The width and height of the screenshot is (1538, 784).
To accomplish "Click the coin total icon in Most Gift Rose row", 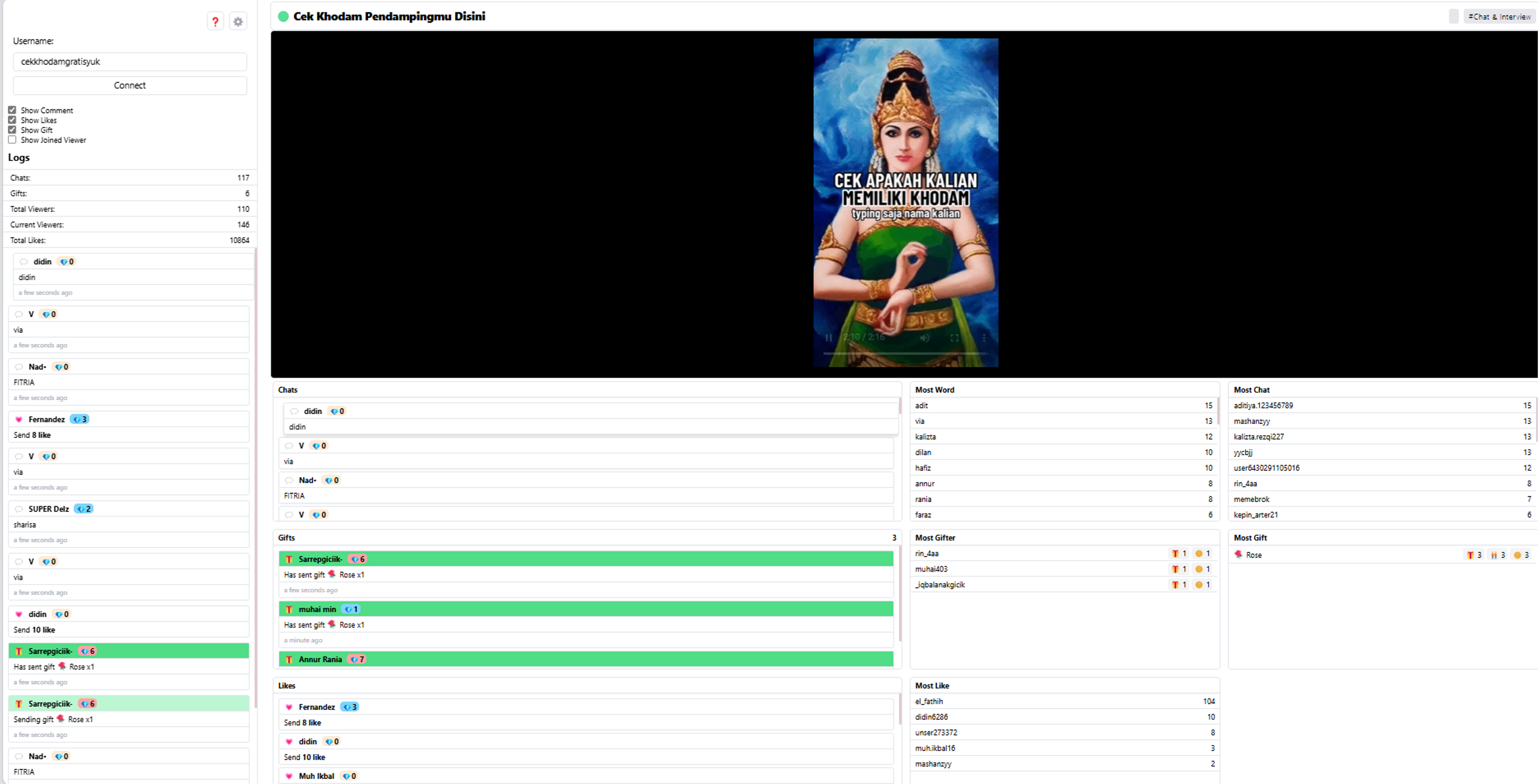I will coord(1518,555).
